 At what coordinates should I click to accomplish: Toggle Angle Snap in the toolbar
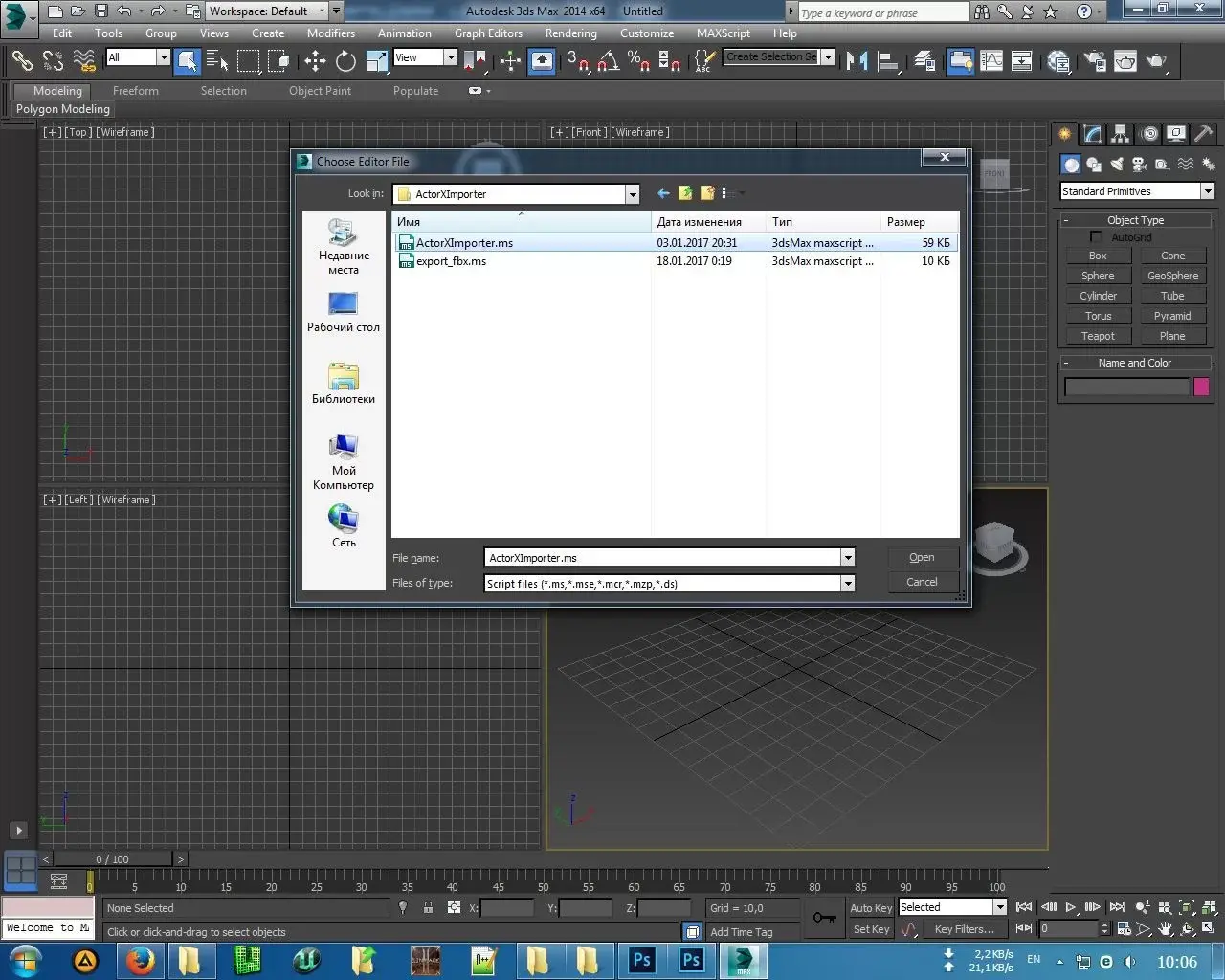tap(608, 61)
